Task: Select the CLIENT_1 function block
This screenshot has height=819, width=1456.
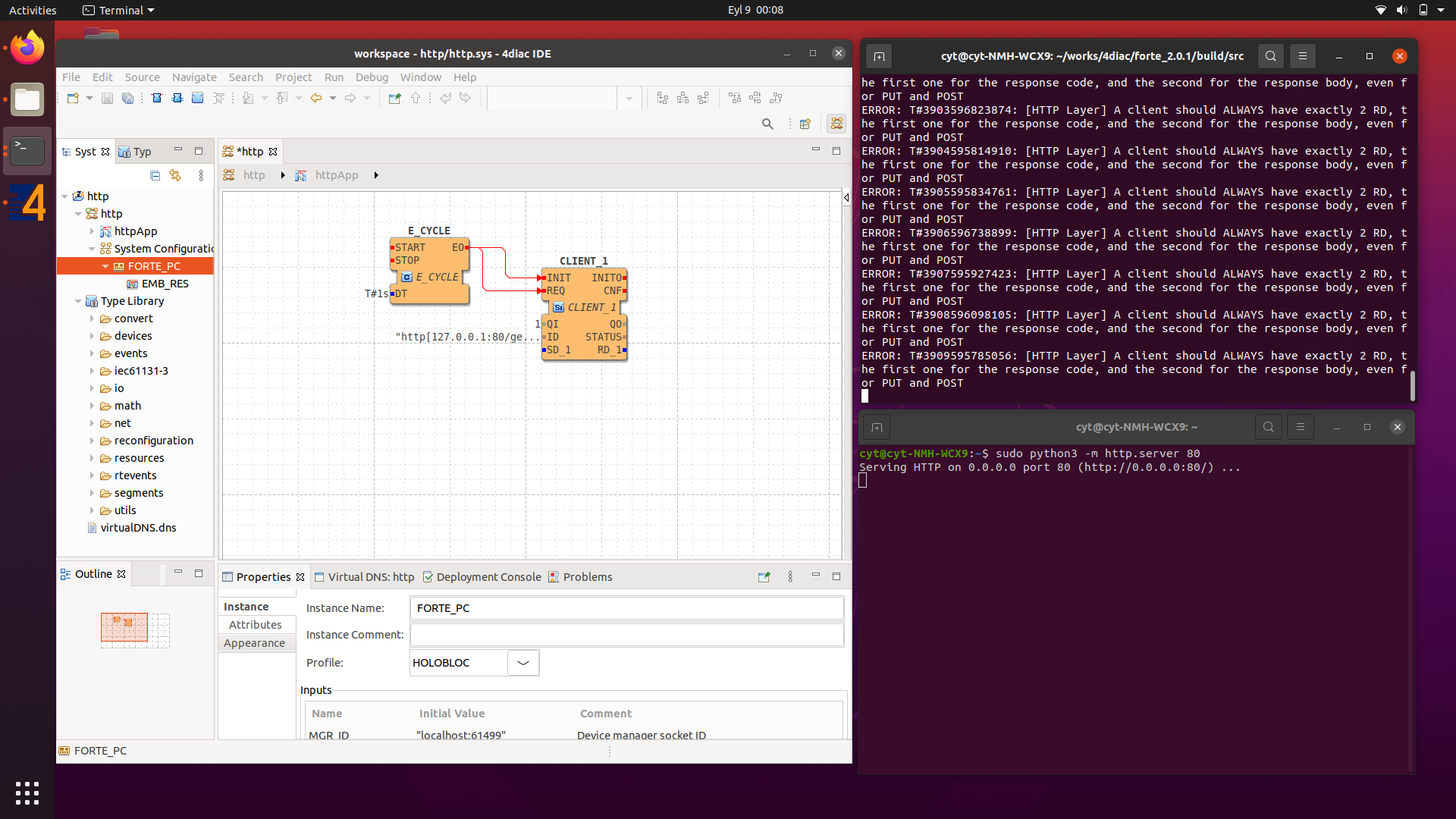Action: (x=584, y=313)
